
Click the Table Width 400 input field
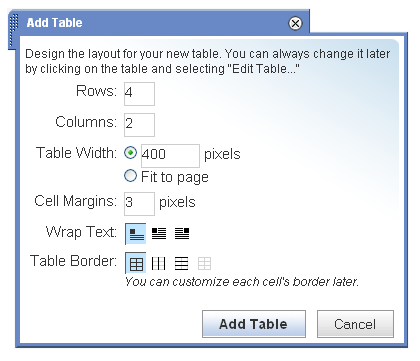[x=170, y=156]
